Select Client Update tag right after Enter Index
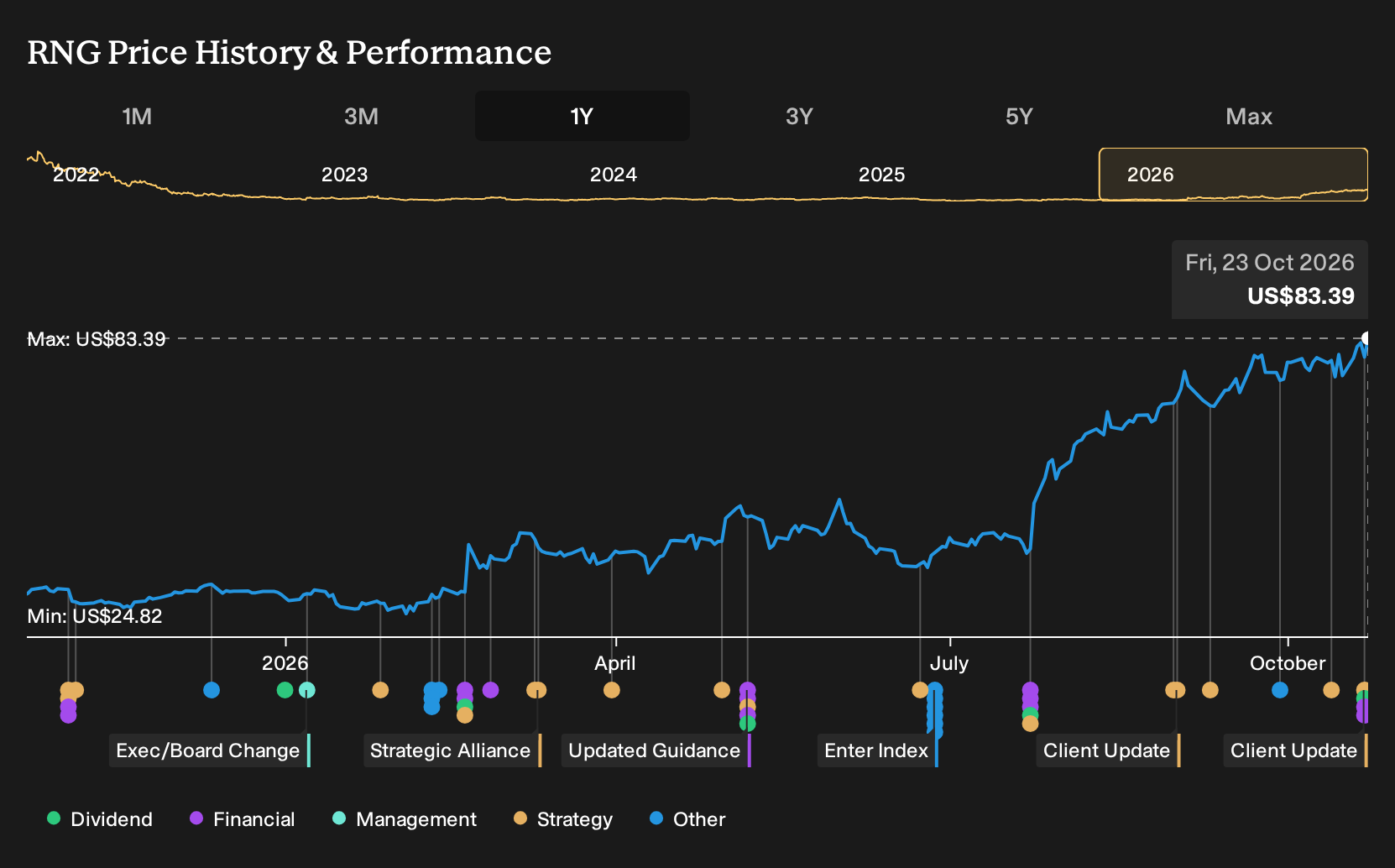Screen dimensions: 1395x868 1109,750
